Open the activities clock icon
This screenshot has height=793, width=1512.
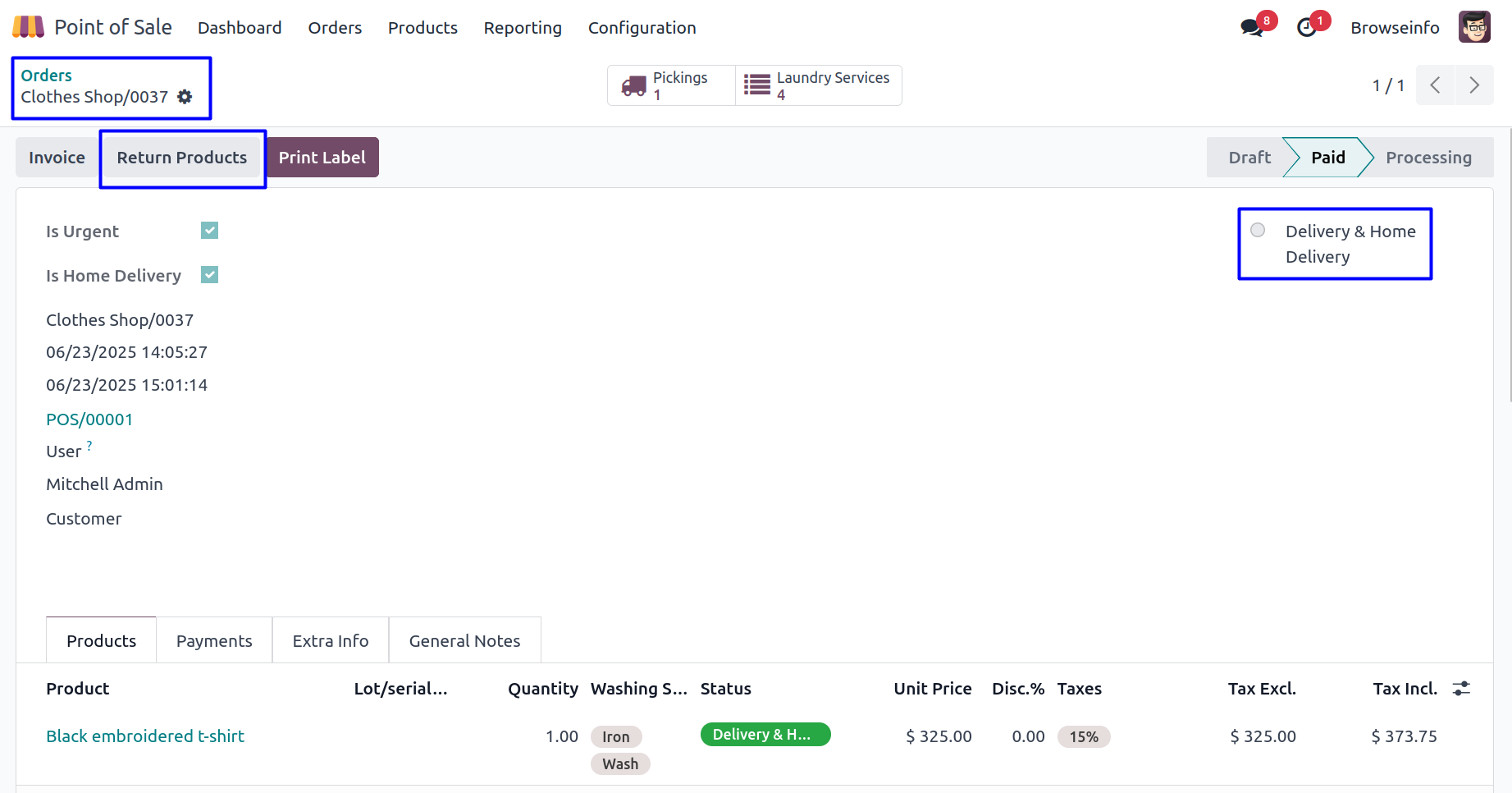click(1306, 28)
